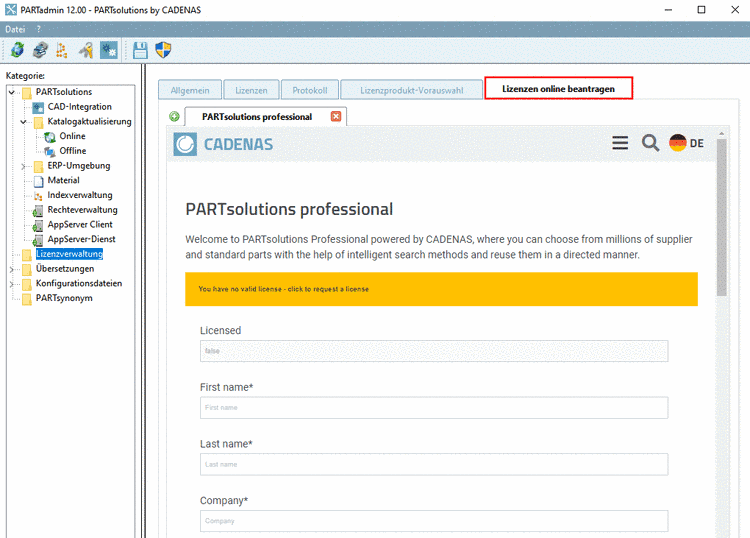Switch to the Protokoll tab

pyautogui.click(x=310, y=90)
